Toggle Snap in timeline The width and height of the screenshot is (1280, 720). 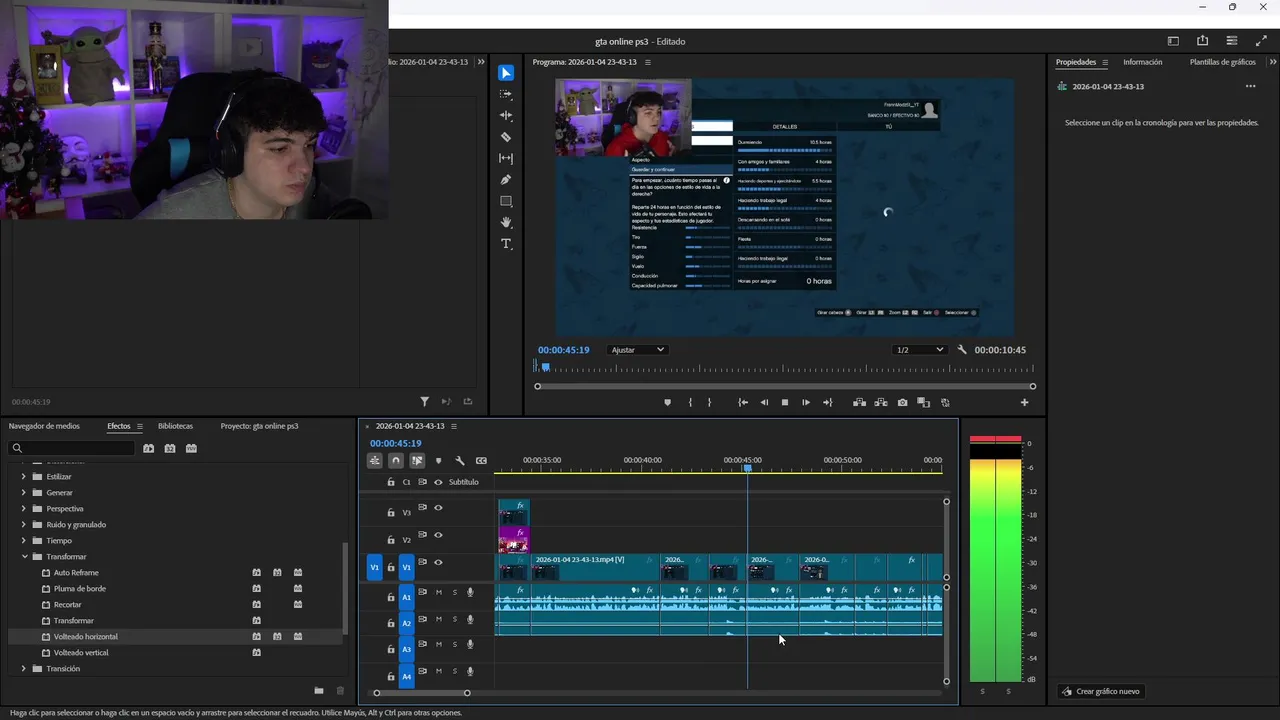(x=396, y=461)
